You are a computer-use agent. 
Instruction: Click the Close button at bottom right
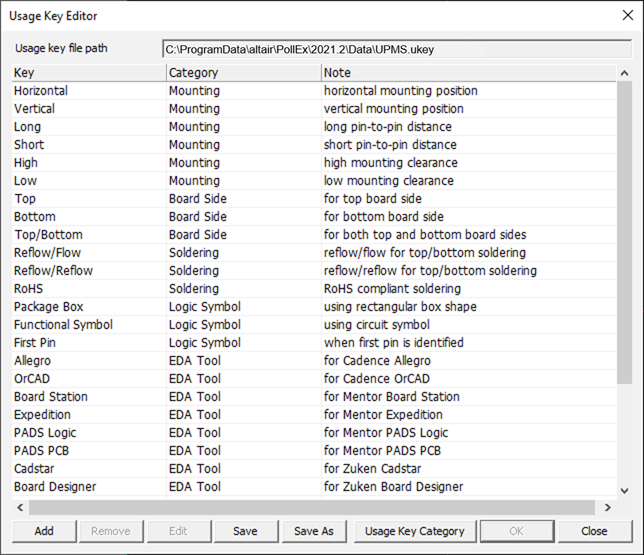594,531
